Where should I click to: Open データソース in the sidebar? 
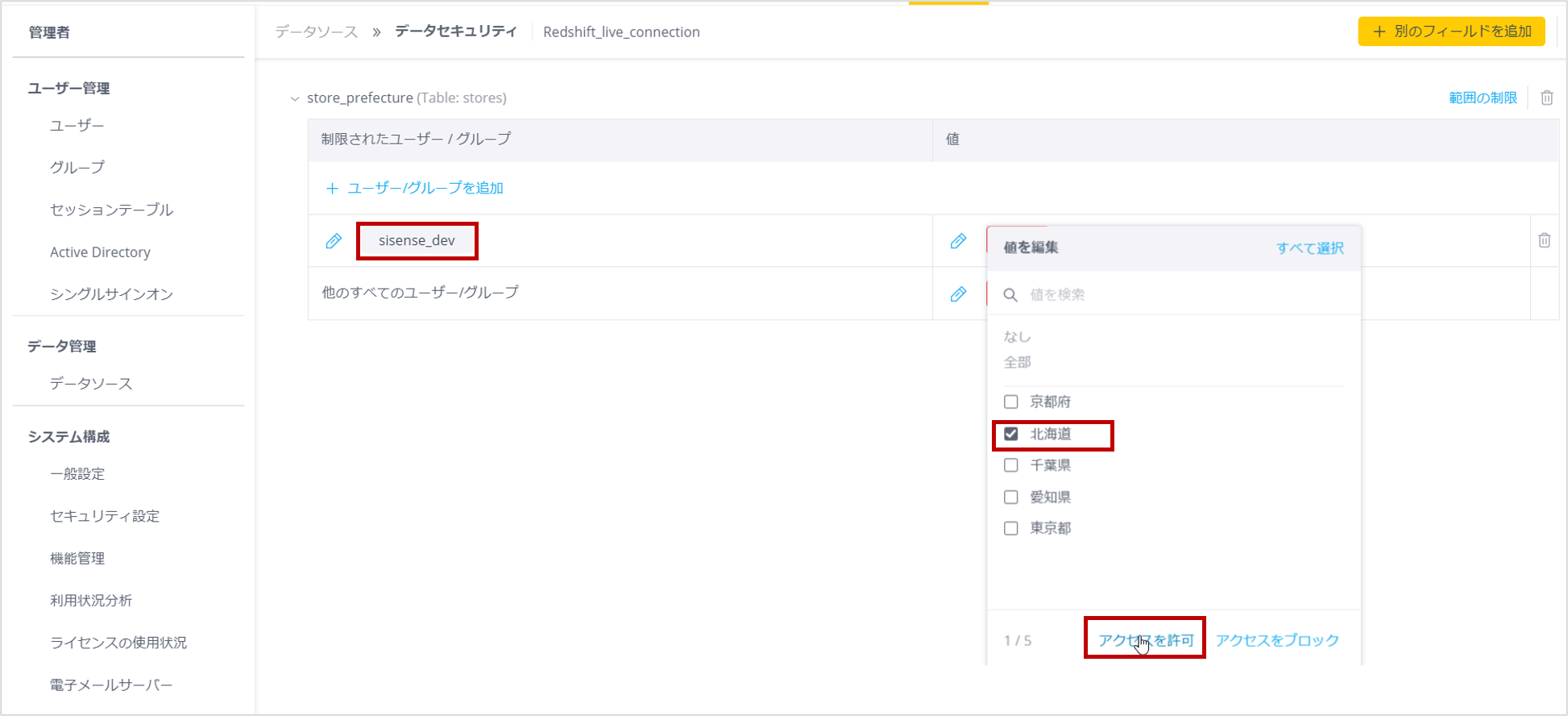pyautogui.click(x=90, y=384)
